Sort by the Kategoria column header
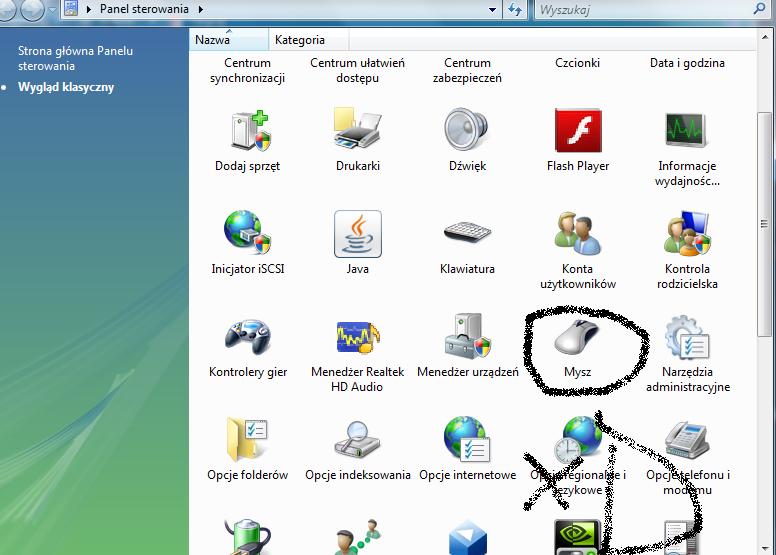776x555 pixels. click(309, 40)
